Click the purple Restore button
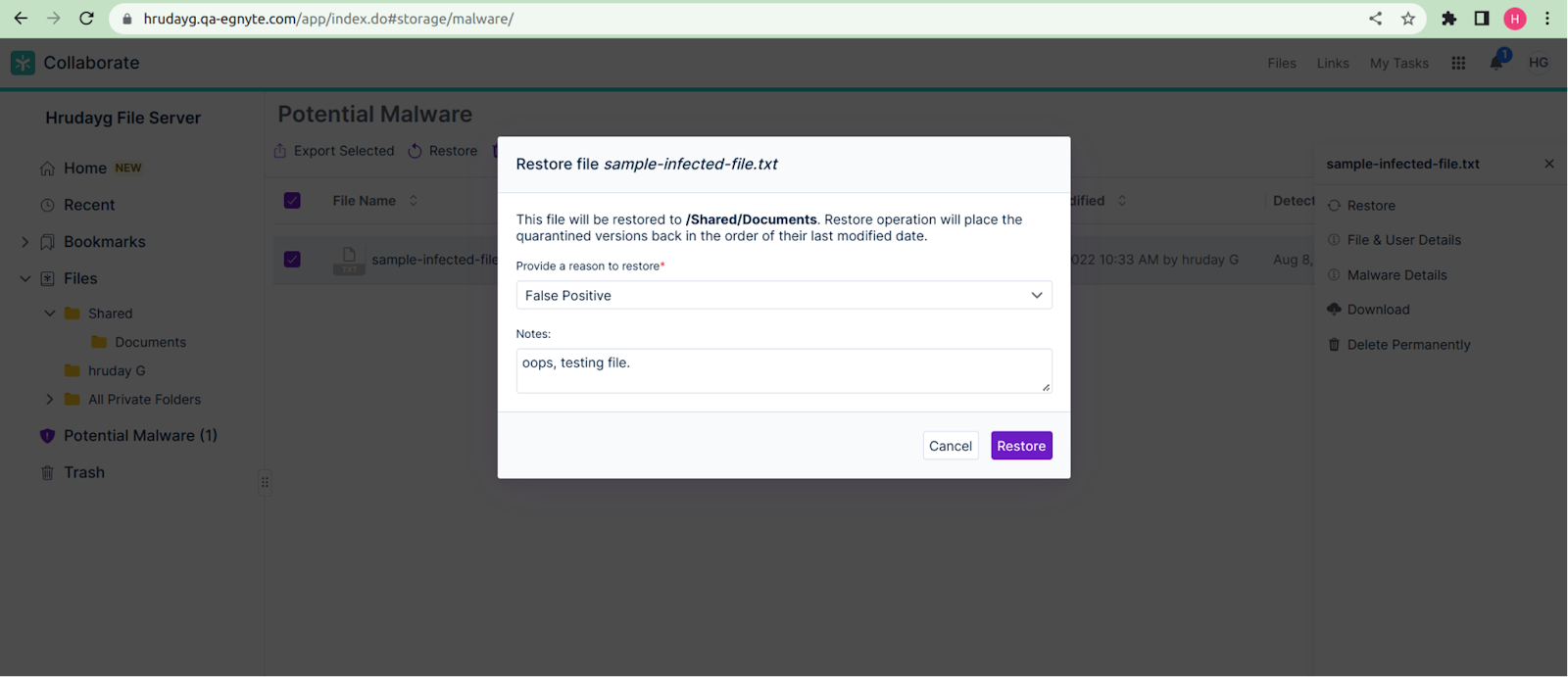The image size is (1568, 677). pos(1021,446)
